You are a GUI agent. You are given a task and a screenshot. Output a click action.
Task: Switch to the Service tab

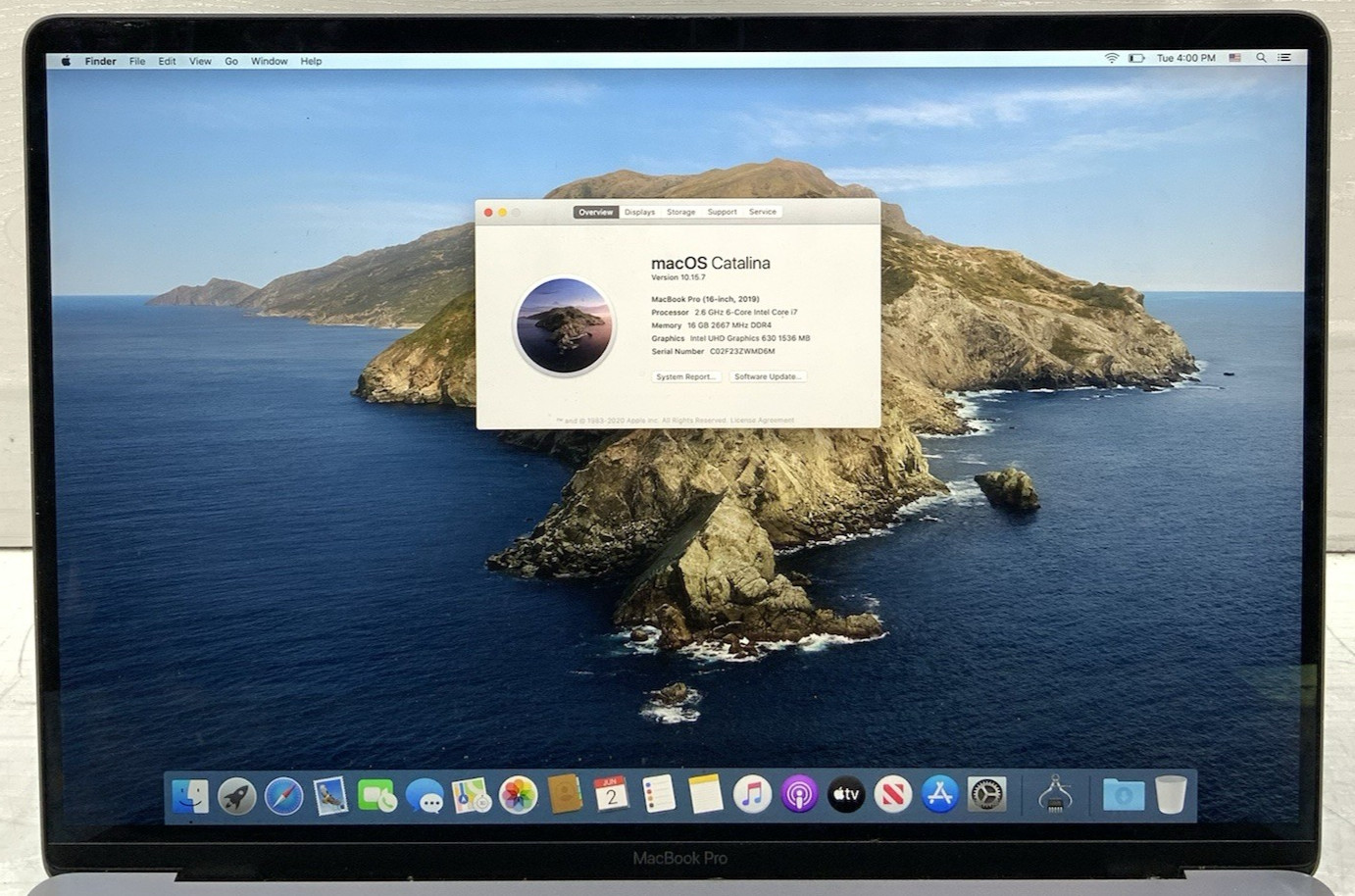click(x=762, y=212)
